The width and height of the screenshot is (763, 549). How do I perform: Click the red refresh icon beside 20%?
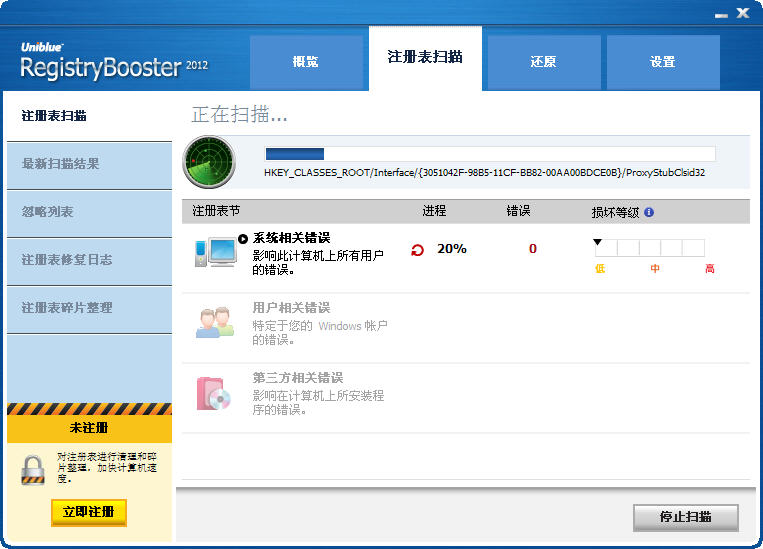pyautogui.click(x=417, y=250)
